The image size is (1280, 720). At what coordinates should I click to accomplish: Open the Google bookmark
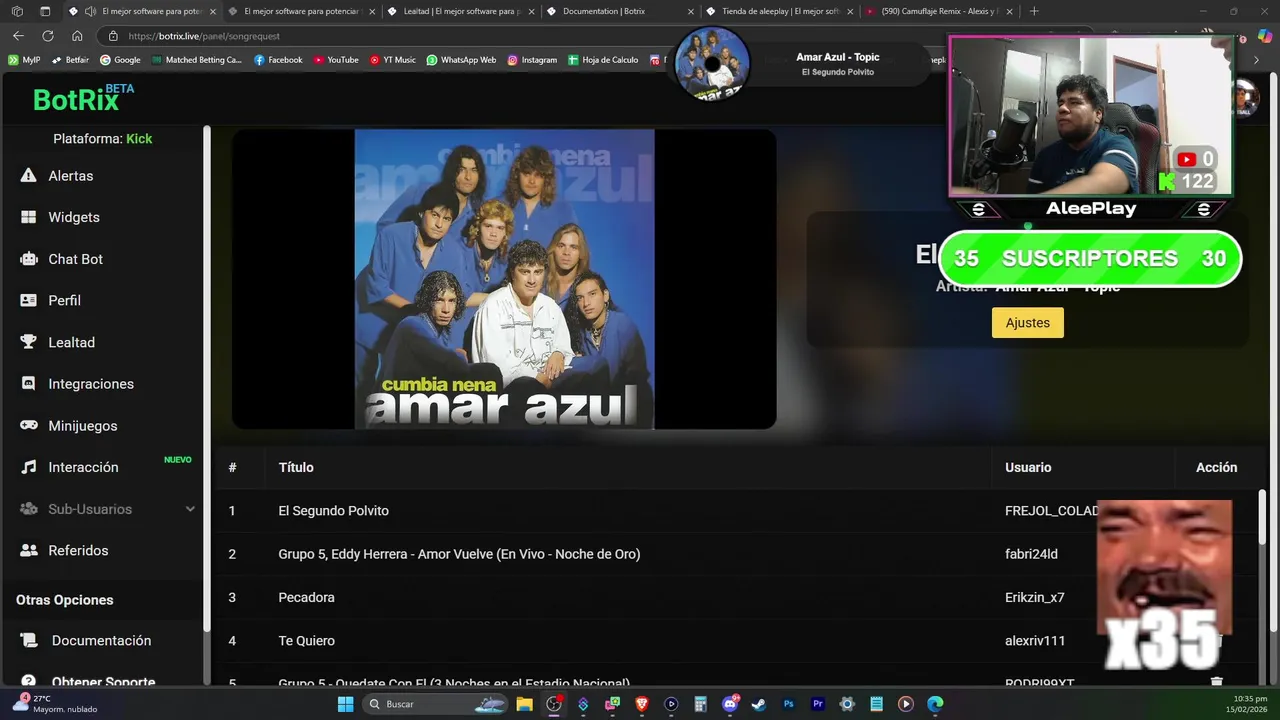(120, 60)
